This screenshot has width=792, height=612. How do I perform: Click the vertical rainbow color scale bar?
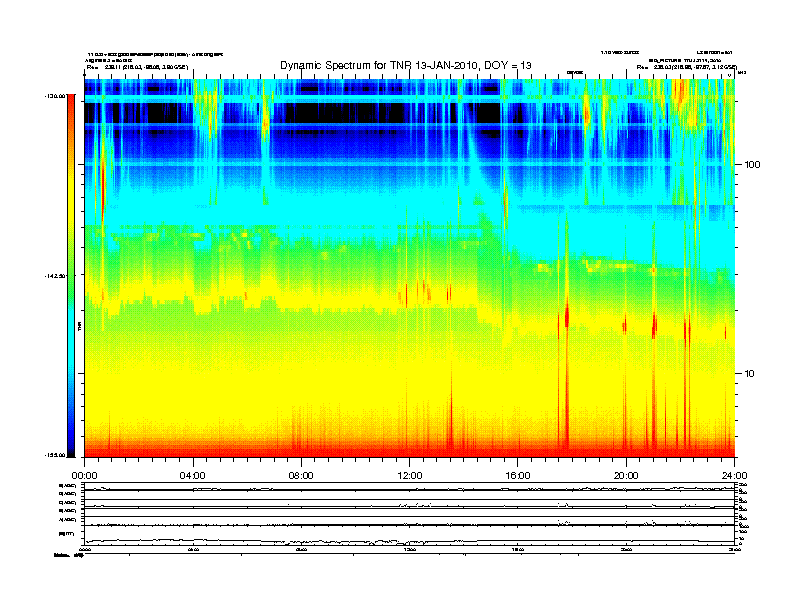(71, 276)
